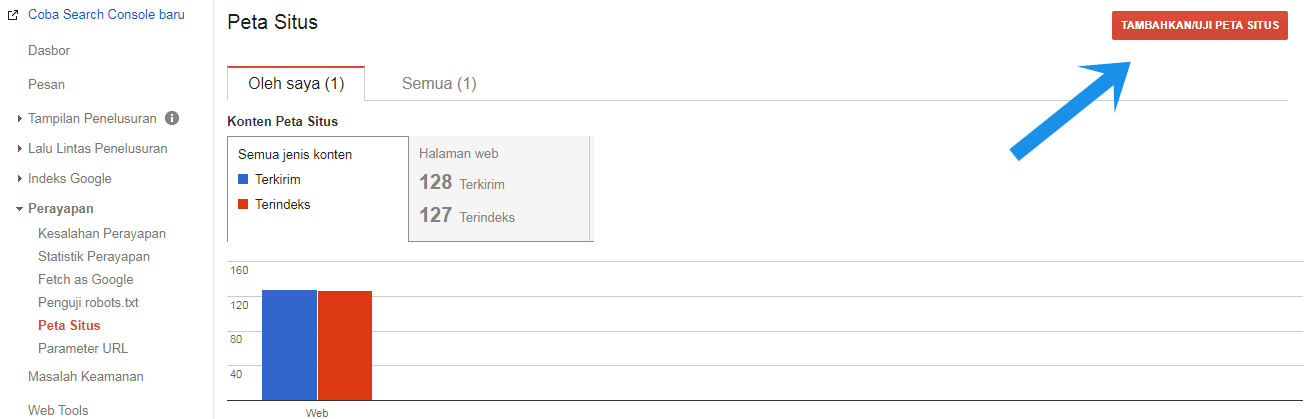This screenshot has width=1307, height=419.
Task: Click the blue Terkirim legend square
Action: pyautogui.click(x=243, y=180)
